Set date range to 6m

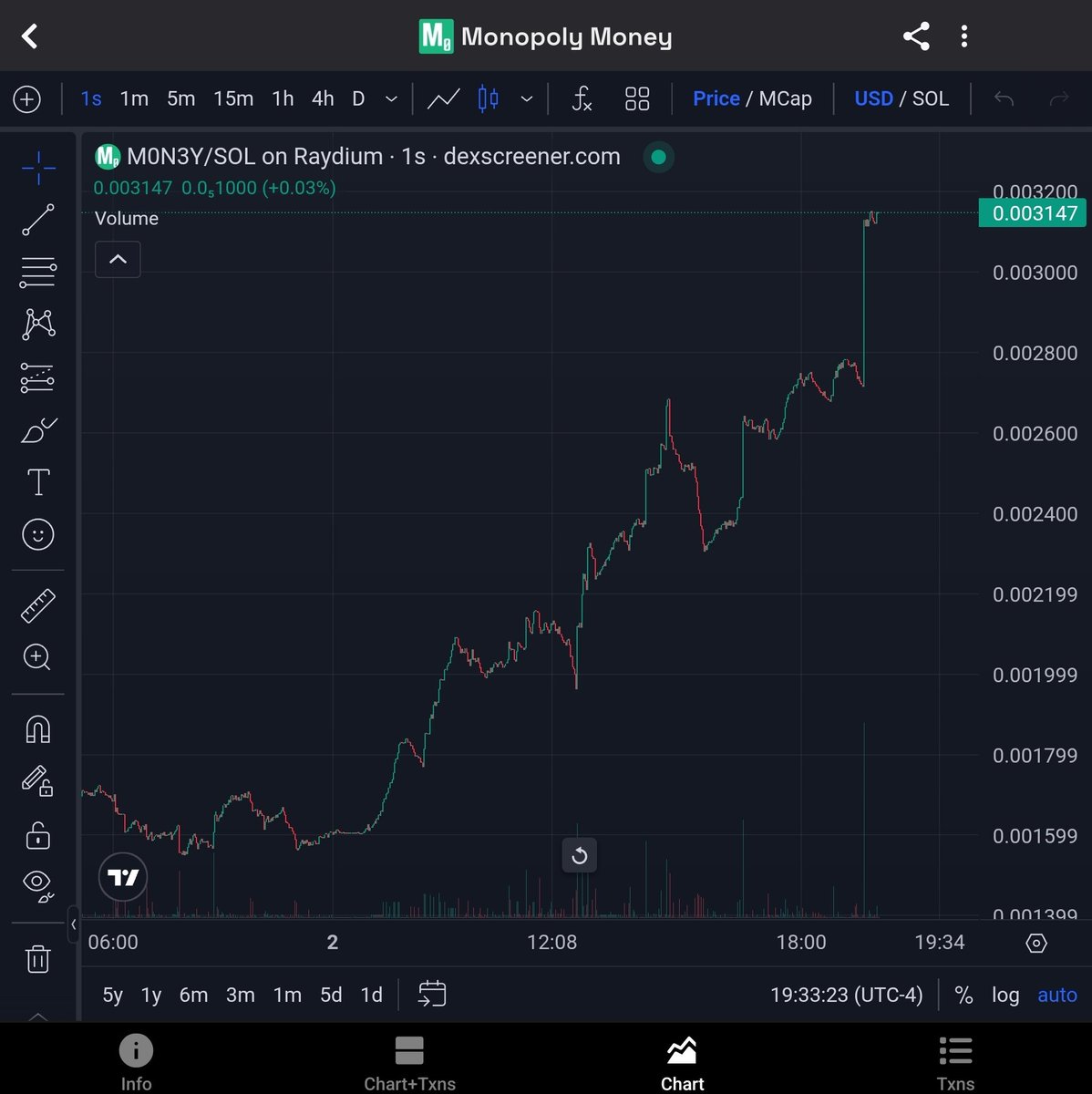tap(193, 995)
